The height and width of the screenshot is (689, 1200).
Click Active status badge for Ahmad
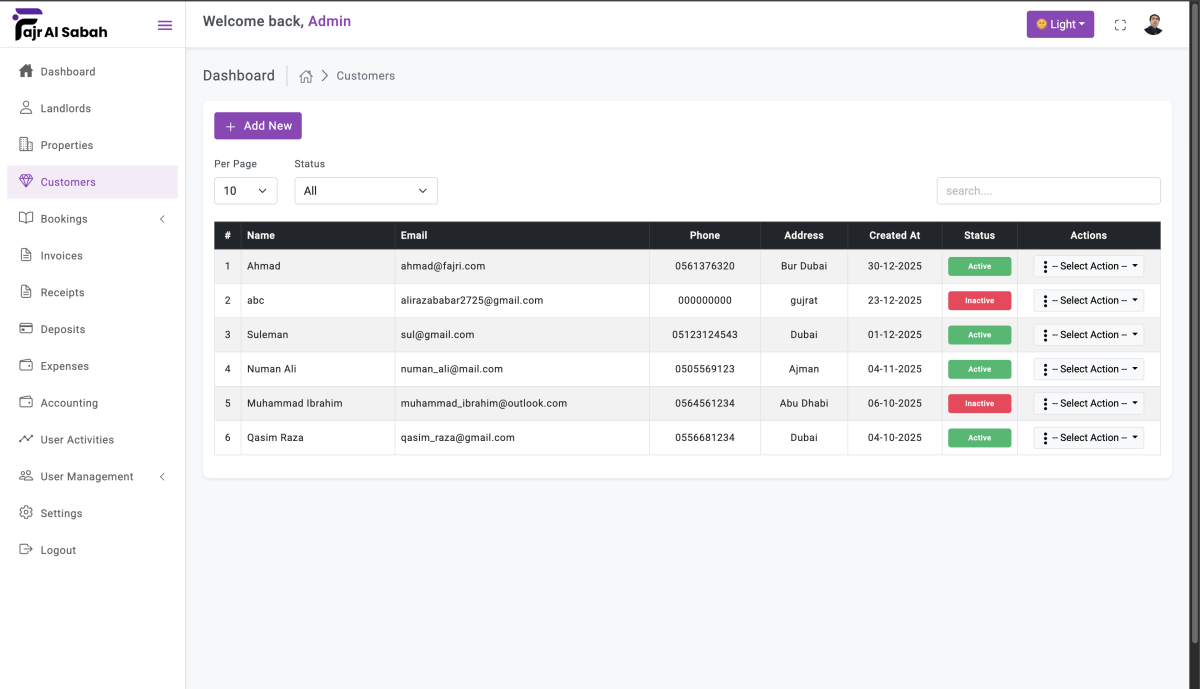[x=979, y=267]
